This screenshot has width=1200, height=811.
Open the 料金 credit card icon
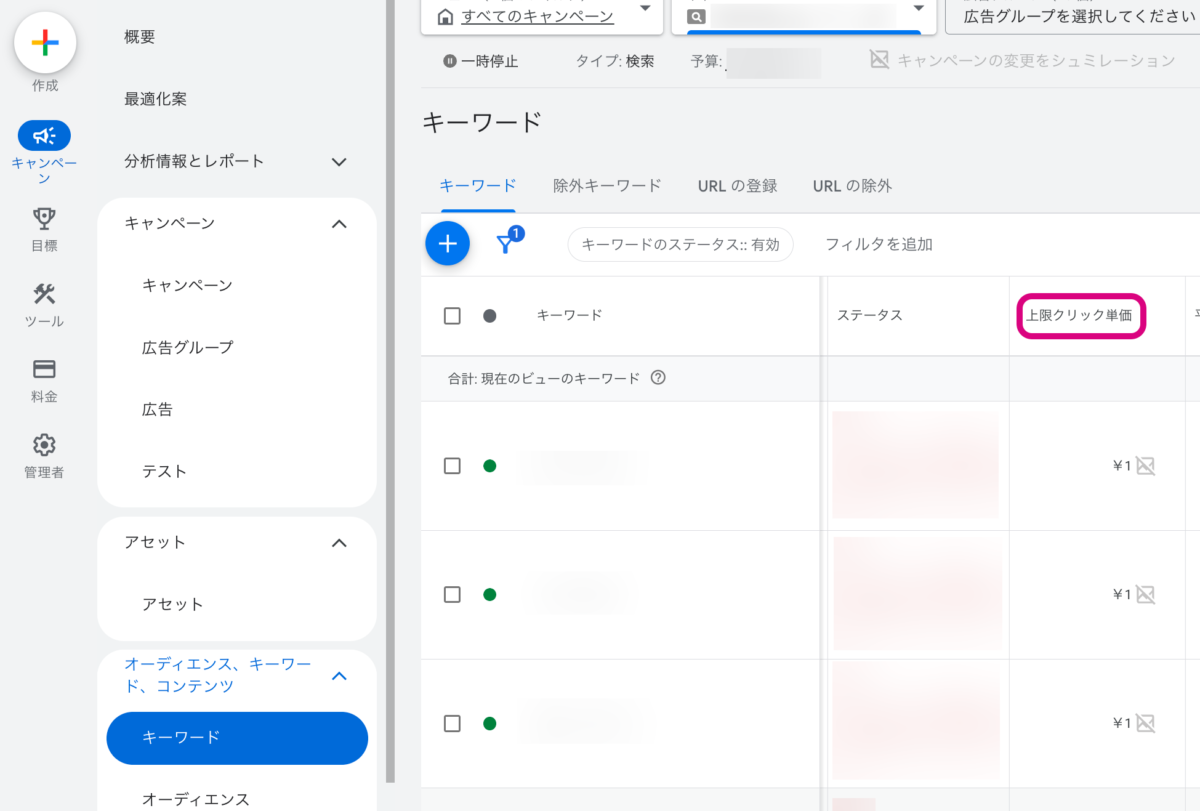tap(44, 369)
